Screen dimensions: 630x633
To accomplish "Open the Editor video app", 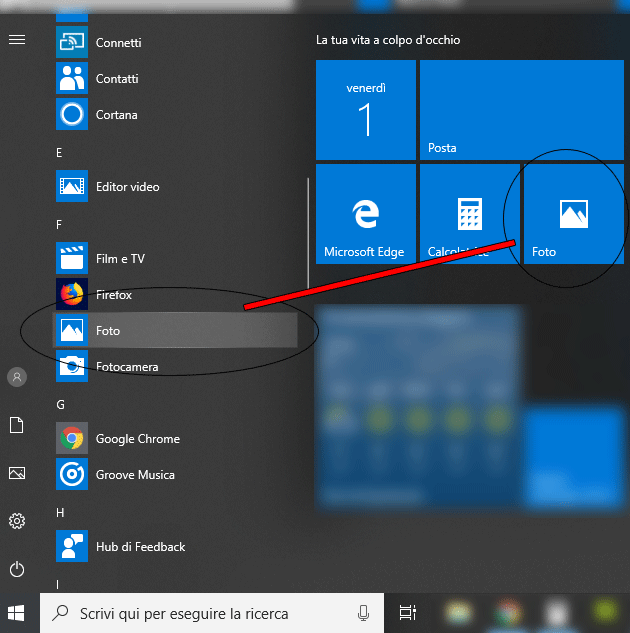I will tap(72, 187).
